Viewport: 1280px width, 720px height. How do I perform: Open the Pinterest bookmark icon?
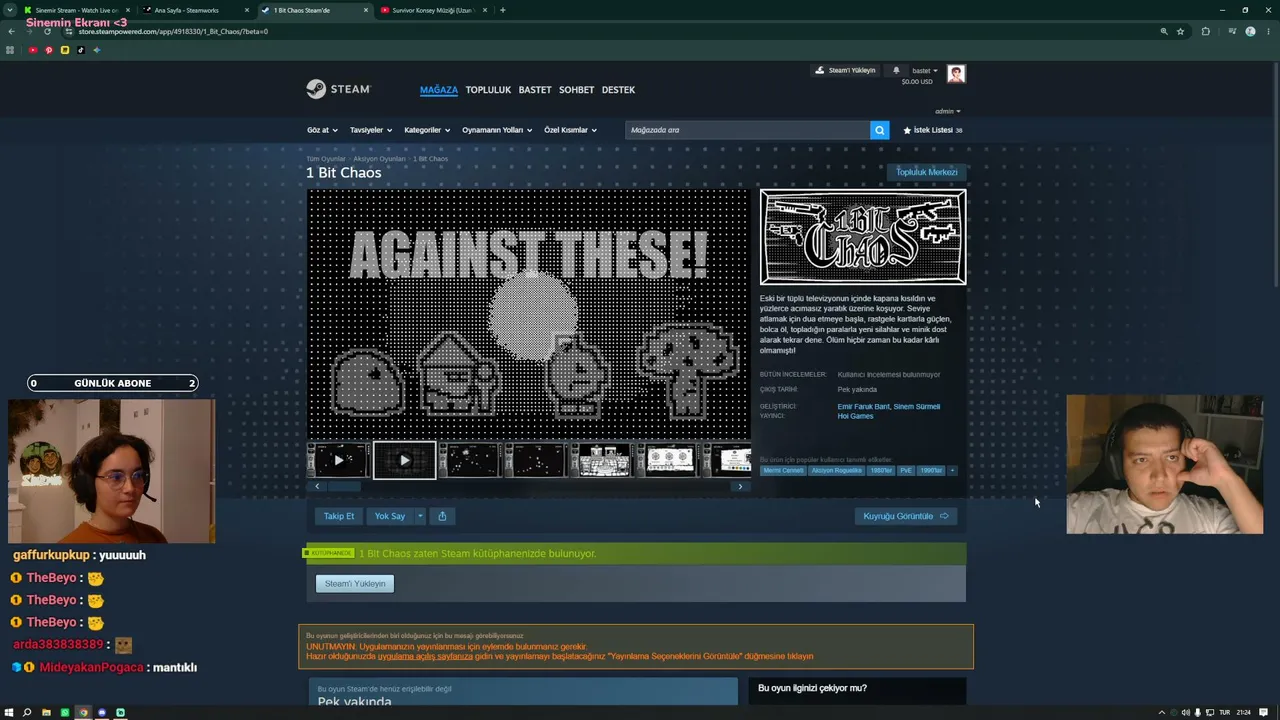pyautogui.click(x=48, y=50)
